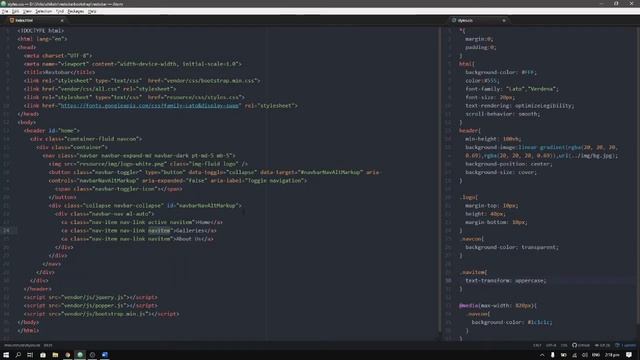Click the bootstrap.min.js script tag line
Image resolution: width=640 pixels, height=360 pixels.
coord(101,314)
